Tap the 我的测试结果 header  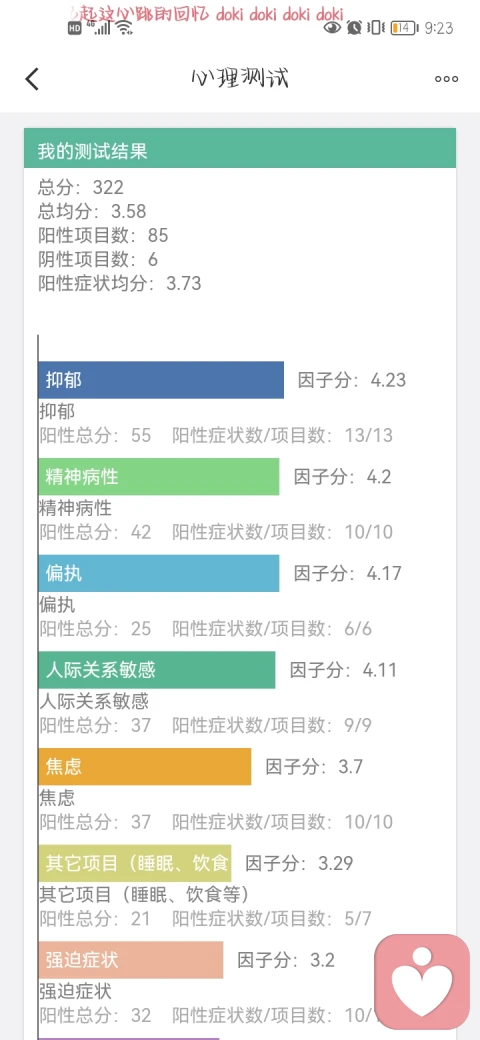(x=240, y=149)
